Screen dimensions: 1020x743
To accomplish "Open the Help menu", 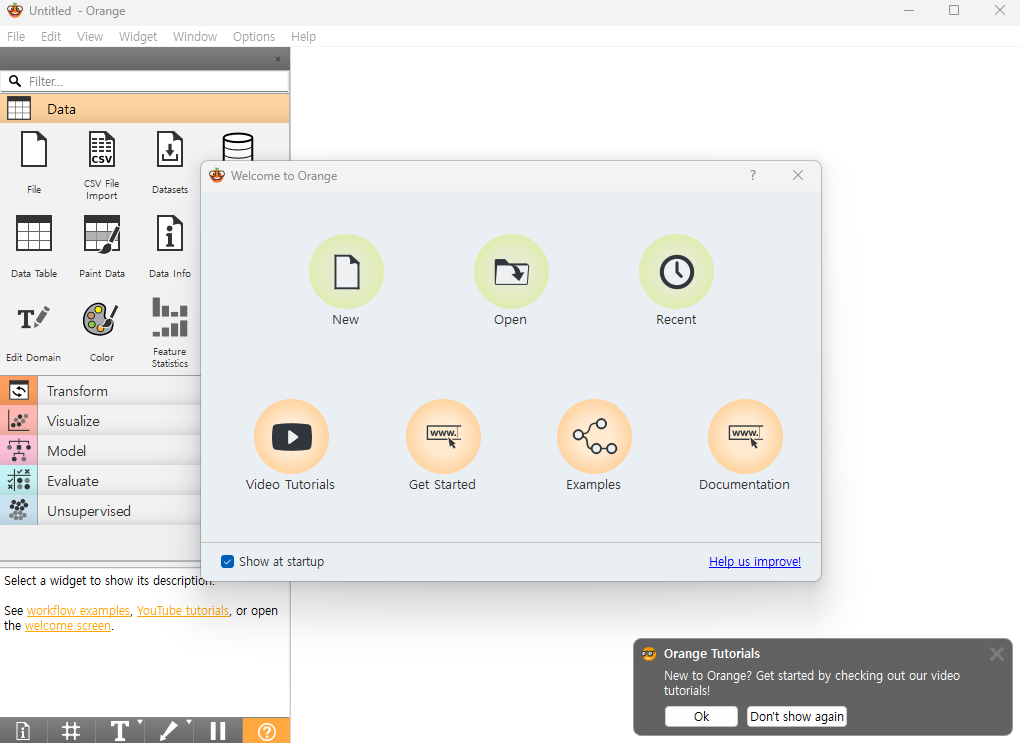I will 303,36.
